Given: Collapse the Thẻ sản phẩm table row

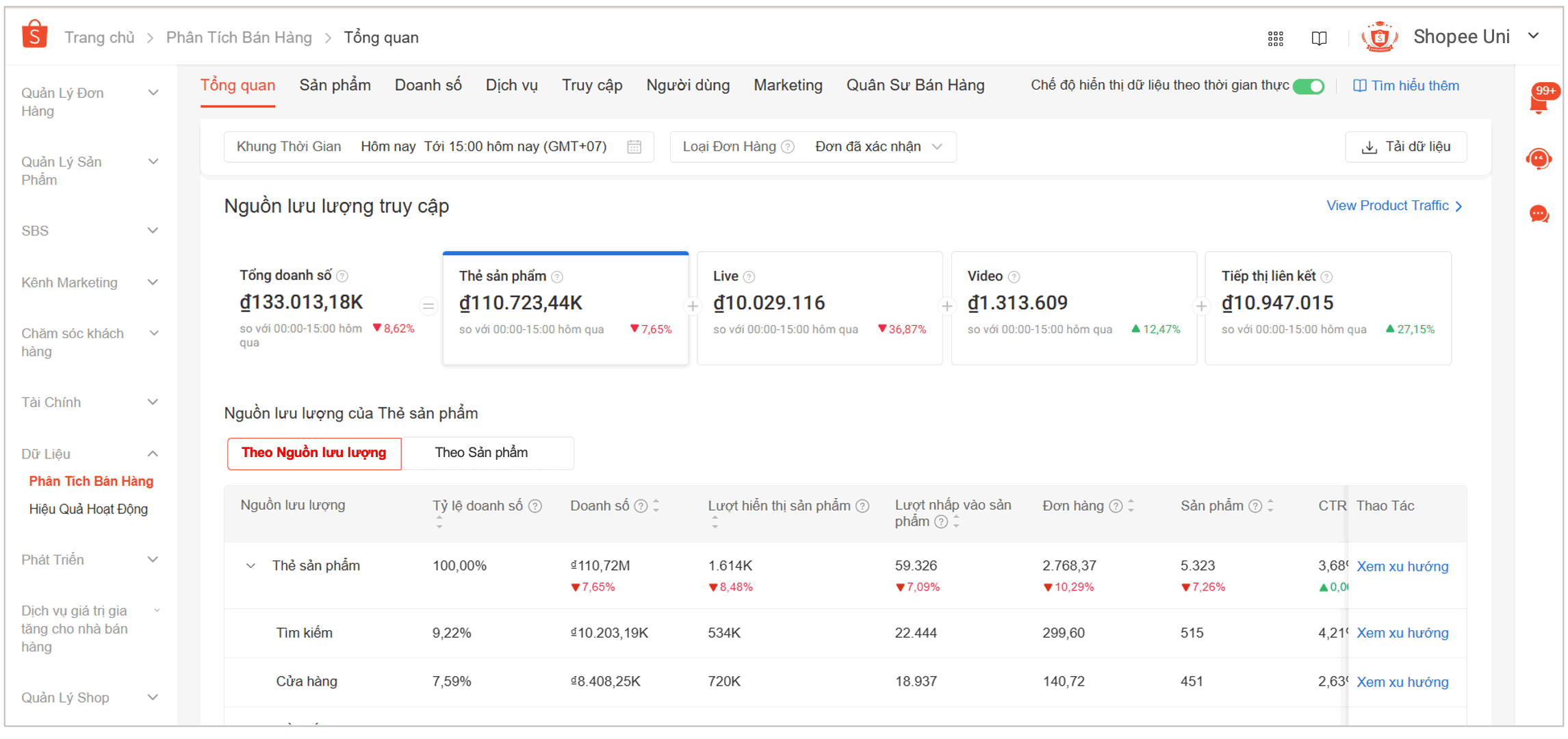Looking at the screenshot, I should coord(250,566).
